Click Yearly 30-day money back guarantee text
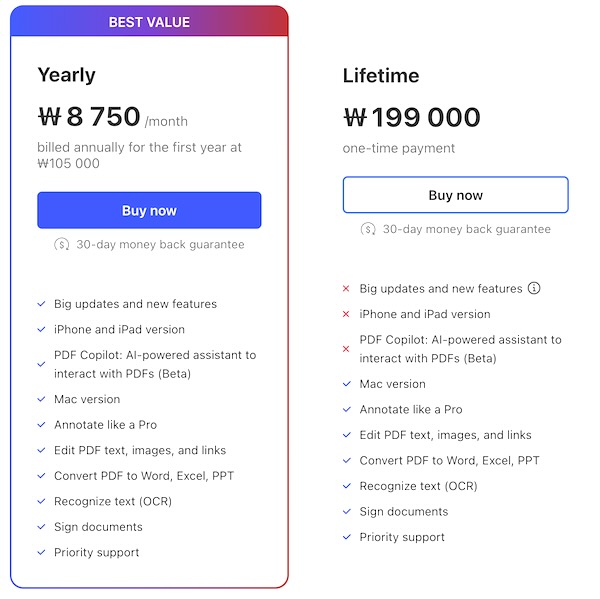600x599 pixels. [x=160, y=244]
